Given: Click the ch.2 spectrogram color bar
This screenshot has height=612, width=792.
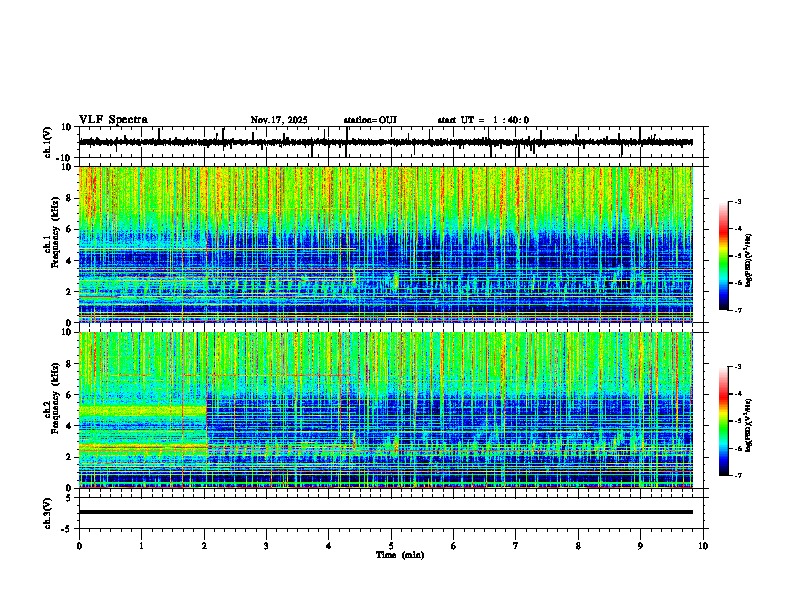Looking at the screenshot, I should [x=724, y=421].
